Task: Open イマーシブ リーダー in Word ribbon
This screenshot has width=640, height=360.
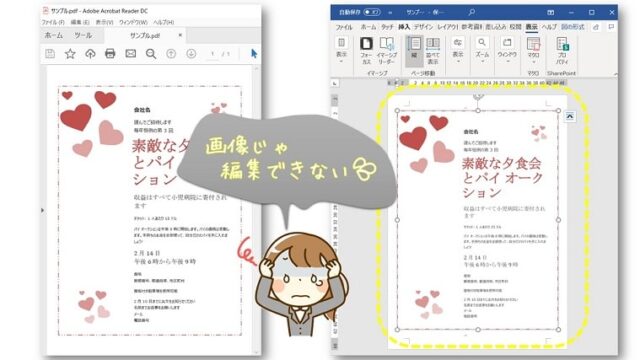Action: point(386,51)
